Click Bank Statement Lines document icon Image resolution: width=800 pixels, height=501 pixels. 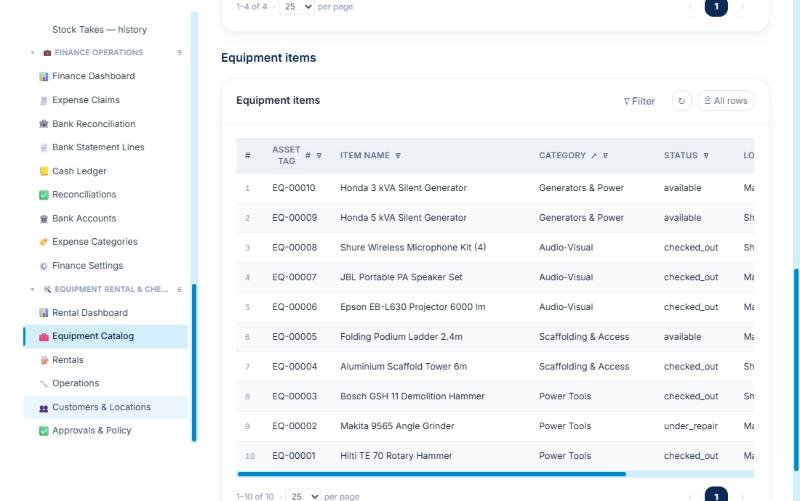(x=44, y=147)
